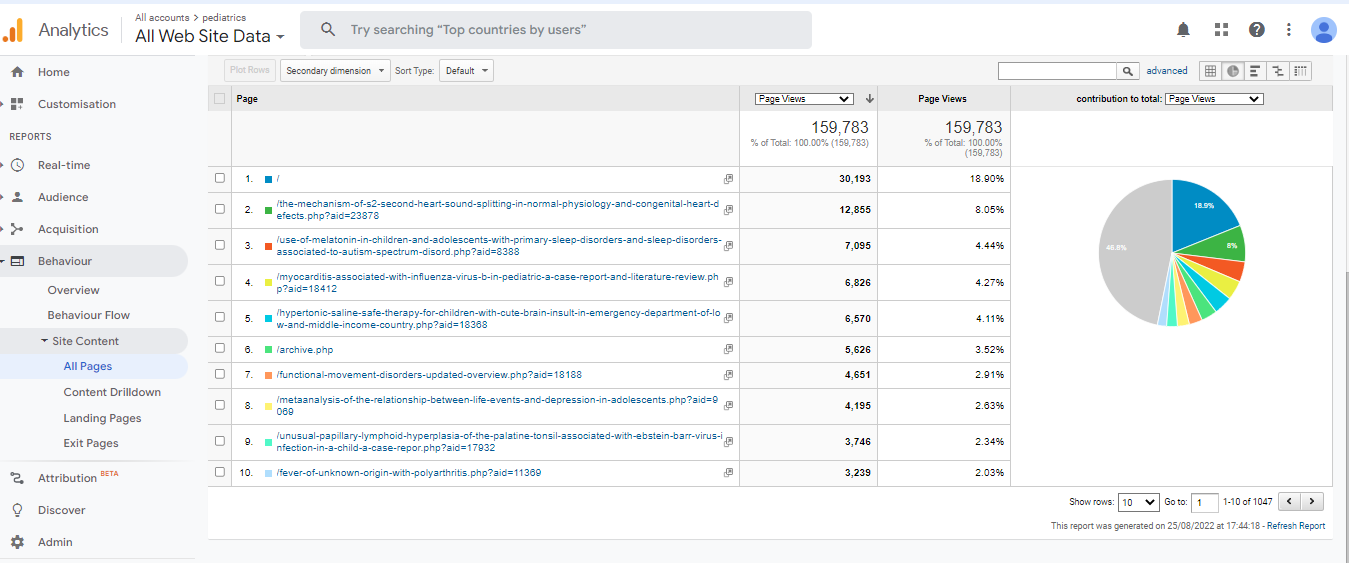
Task: Open the Show rows dropdown
Action: (1138, 502)
